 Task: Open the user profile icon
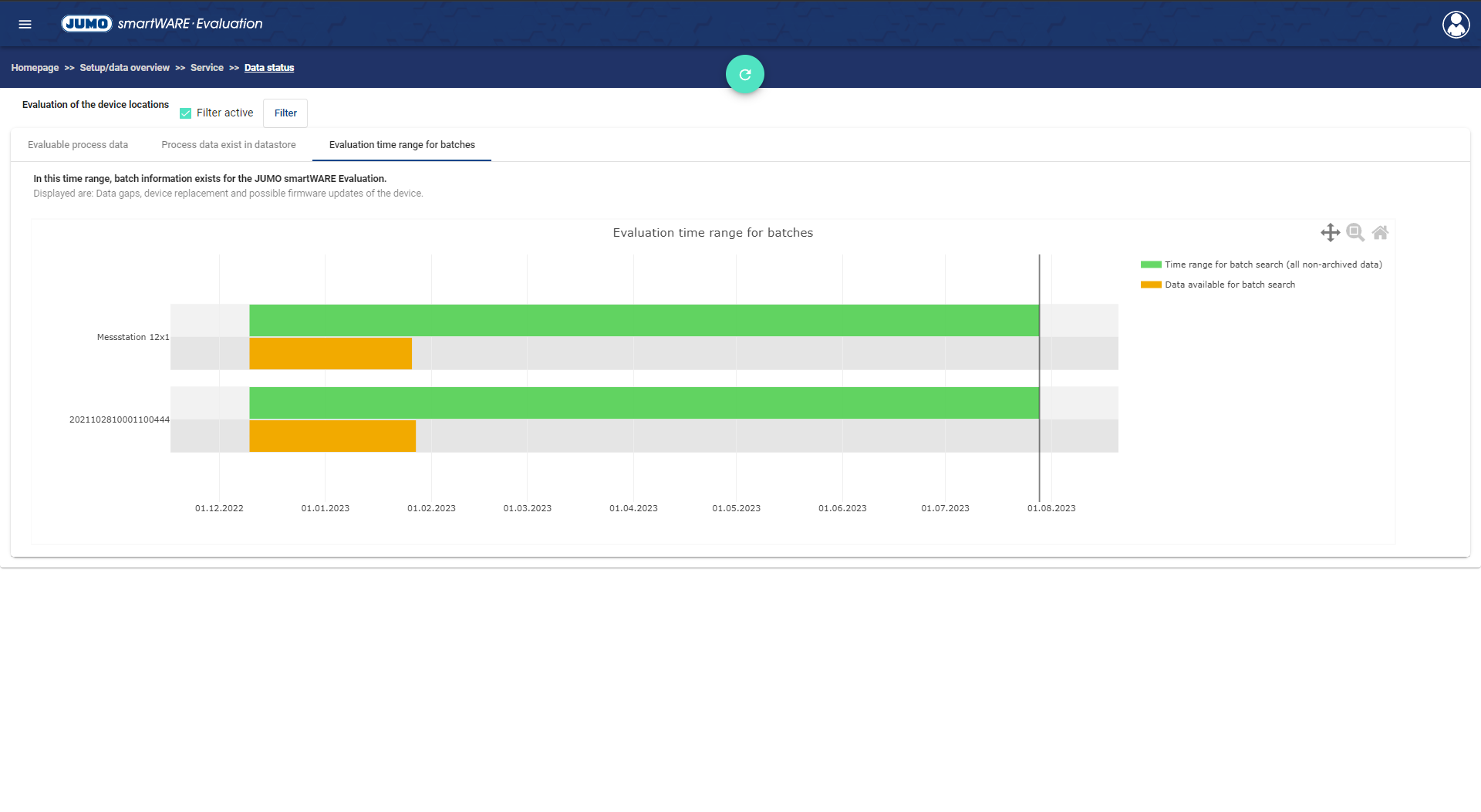click(x=1456, y=25)
